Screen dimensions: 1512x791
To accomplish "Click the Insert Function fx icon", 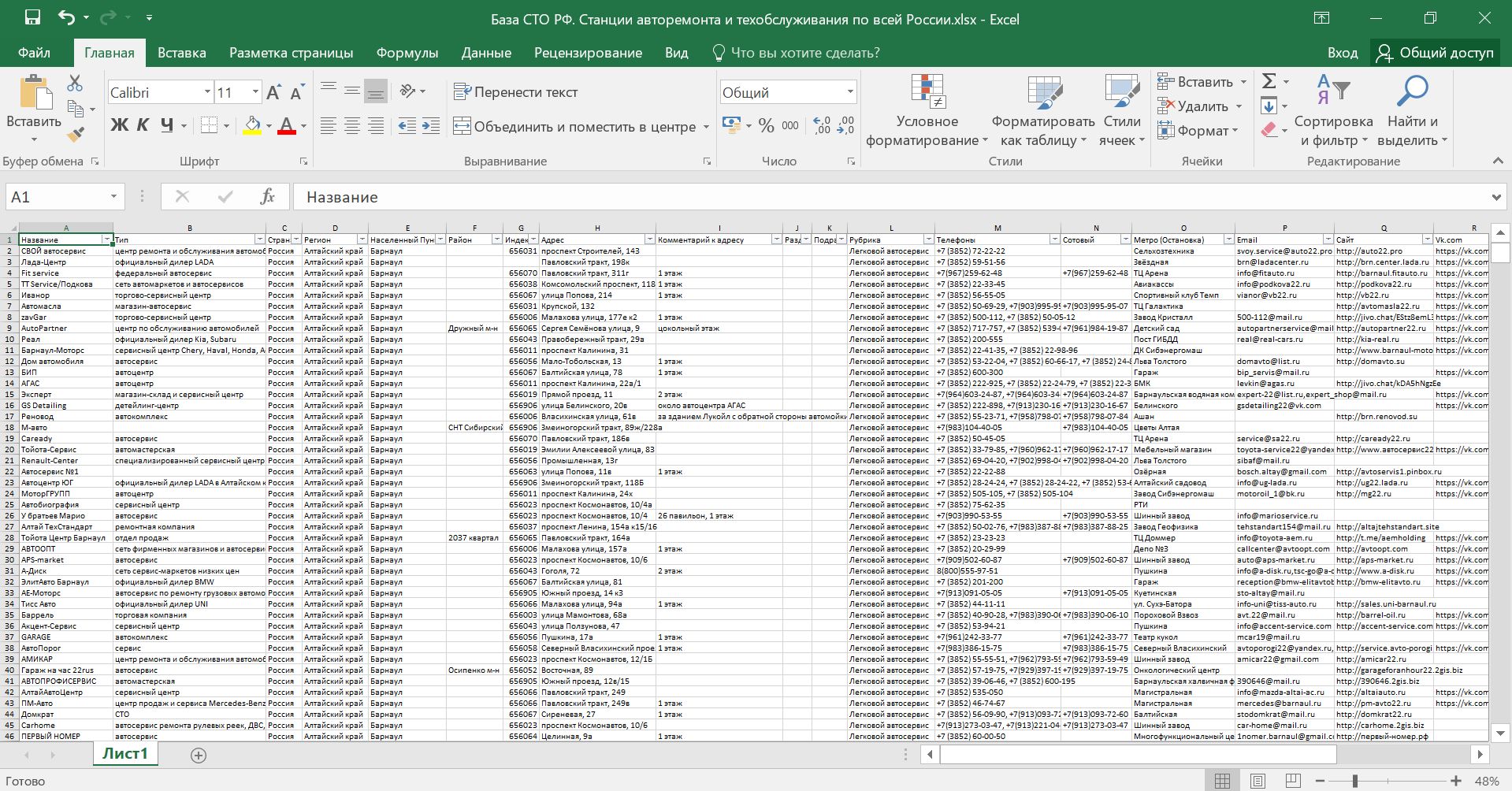I will click(267, 197).
